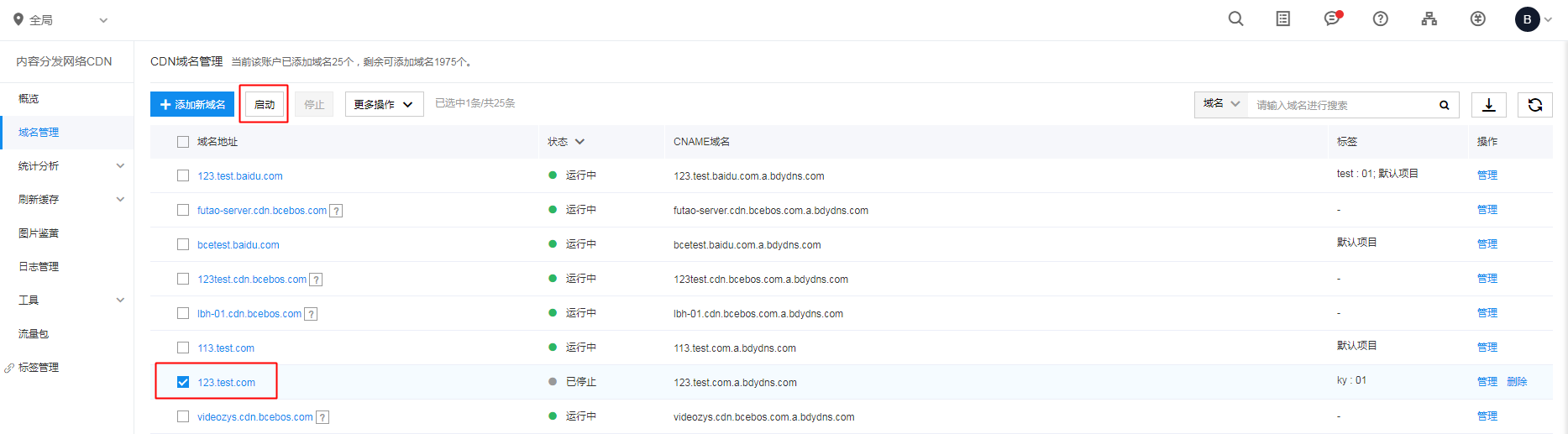
Task: Check the box for videozys.cdn.bcebos.com
Action: click(x=183, y=416)
